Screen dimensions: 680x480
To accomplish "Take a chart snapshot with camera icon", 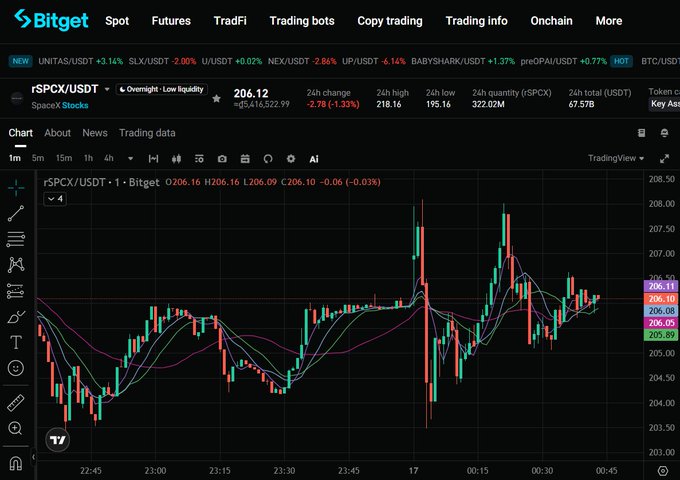I will [222, 159].
